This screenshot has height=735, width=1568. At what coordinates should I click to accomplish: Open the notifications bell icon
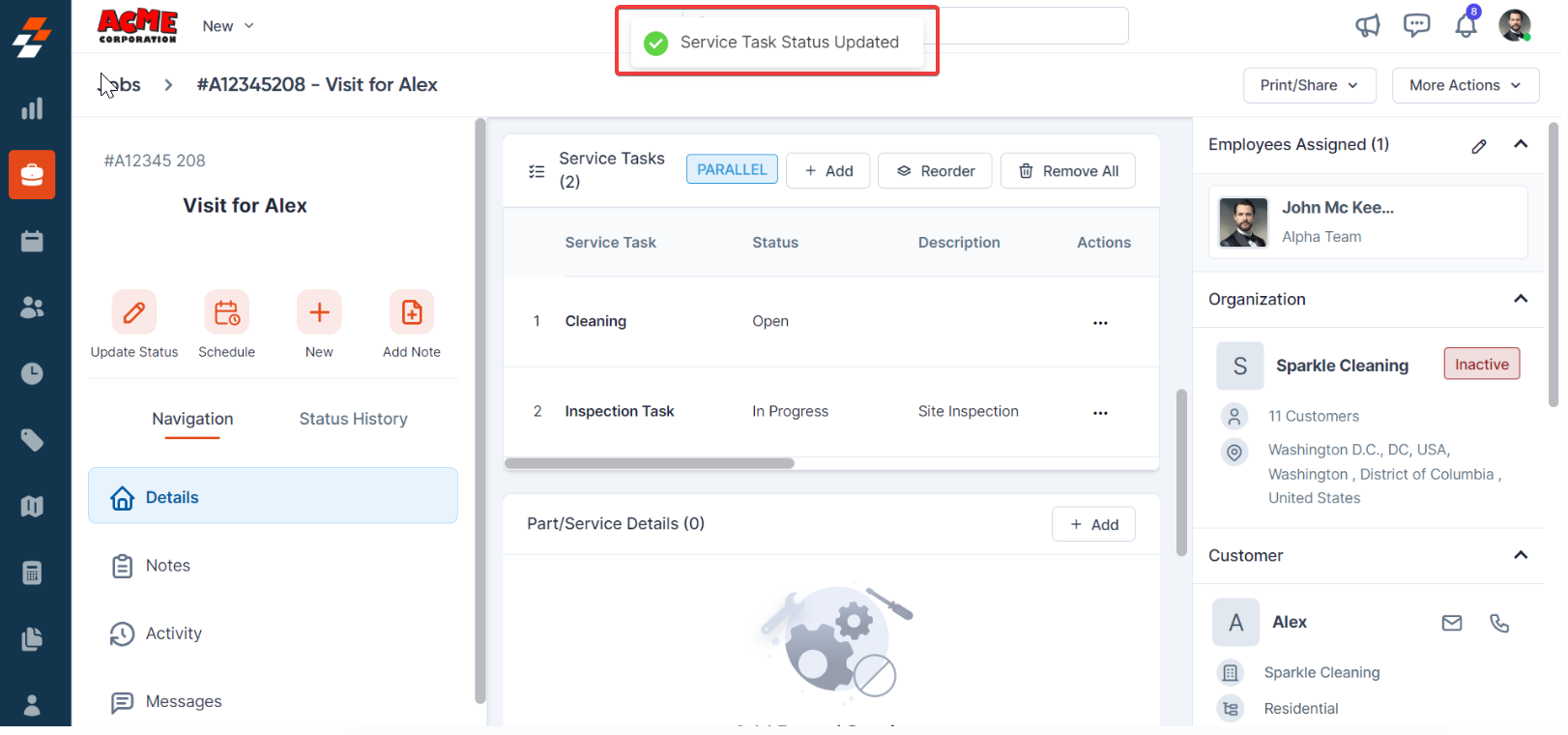pos(1466,25)
